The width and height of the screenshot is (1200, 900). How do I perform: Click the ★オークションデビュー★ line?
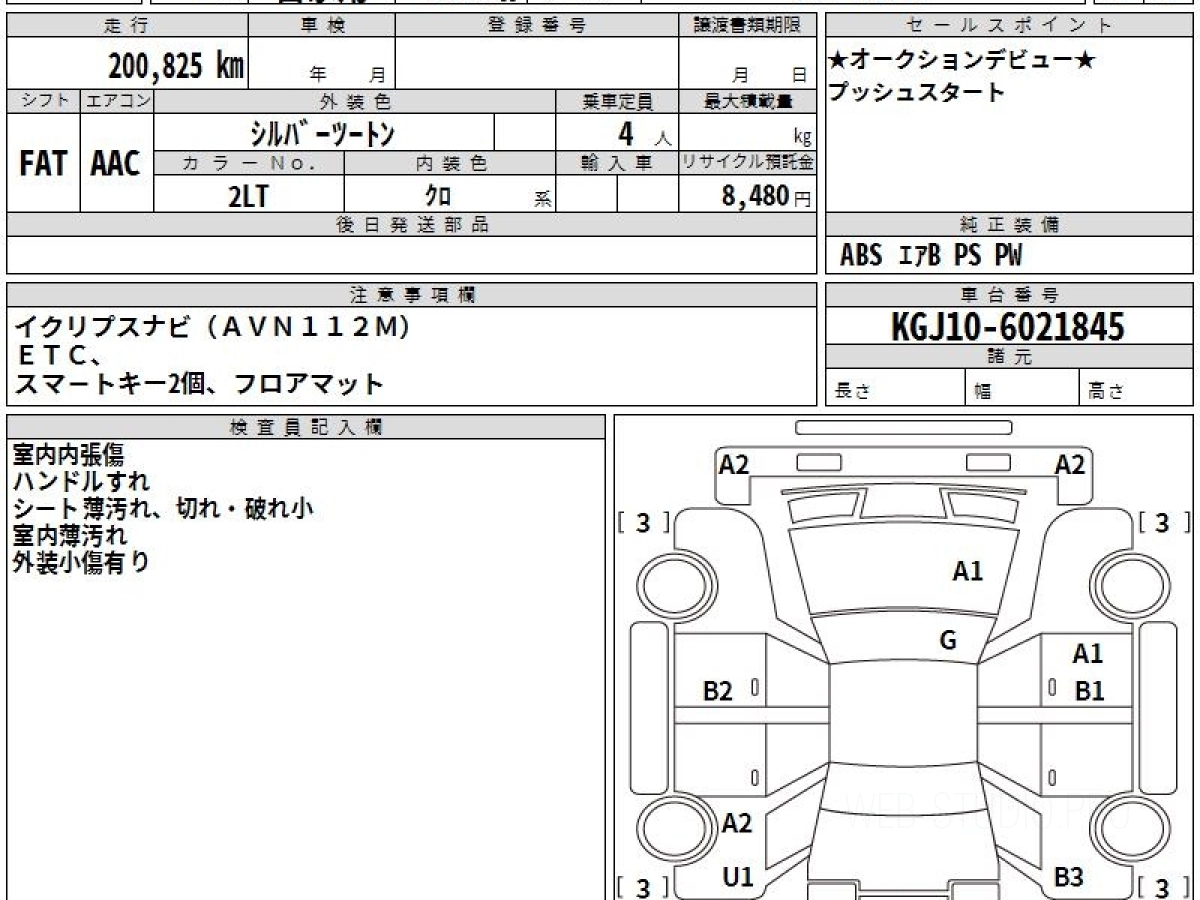coord(960,61)
